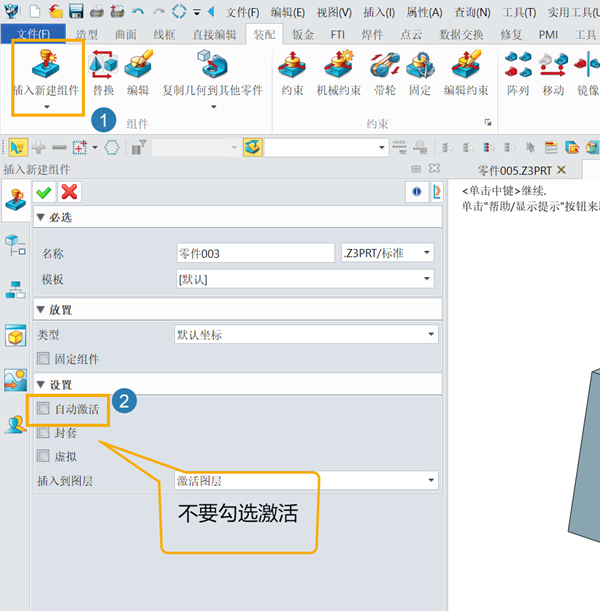
Task: Switch to the 焊件 ribbon tab
Action: (372, 35)
